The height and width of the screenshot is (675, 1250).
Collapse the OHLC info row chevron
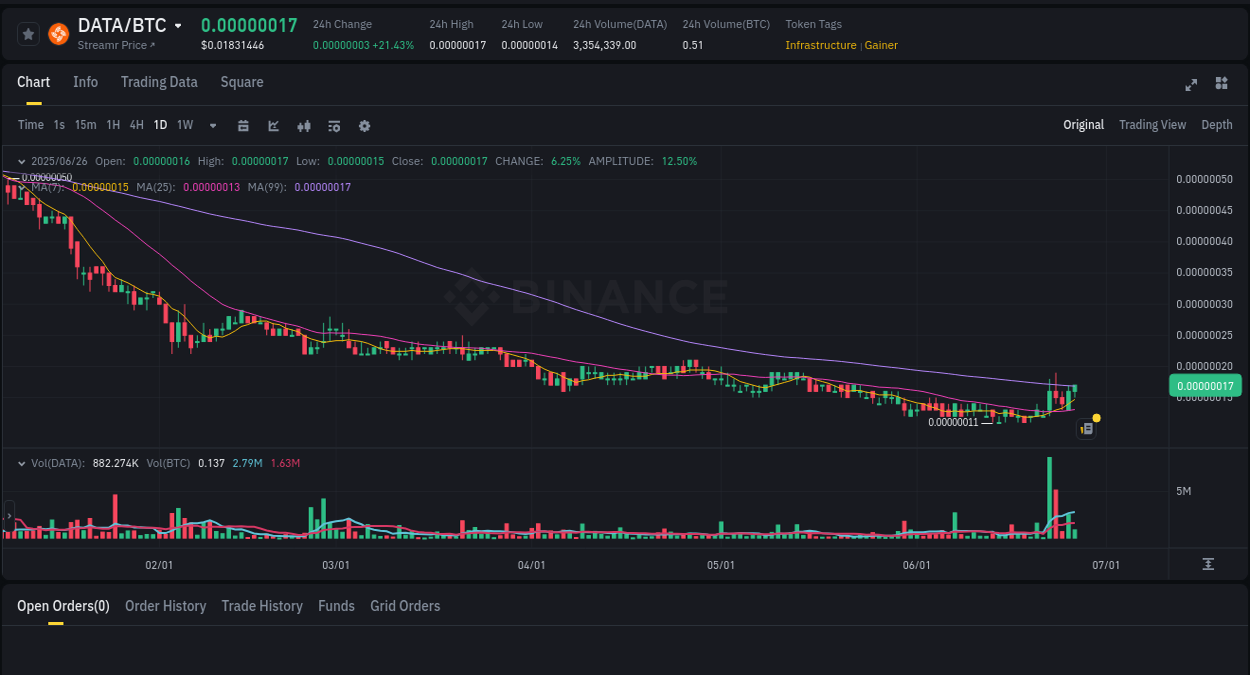pos(21,160)
